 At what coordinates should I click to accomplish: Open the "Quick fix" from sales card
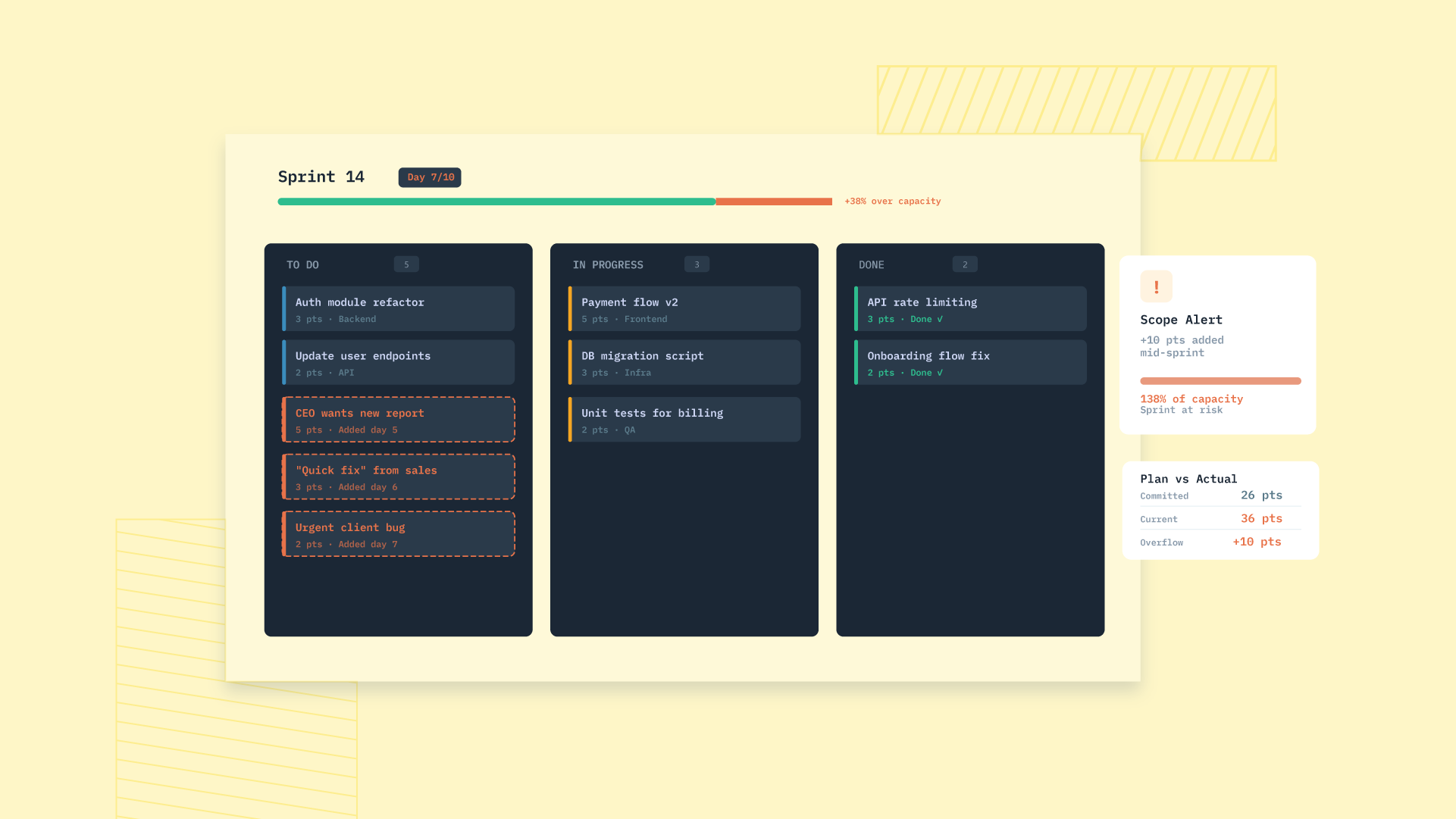(399, 477)
